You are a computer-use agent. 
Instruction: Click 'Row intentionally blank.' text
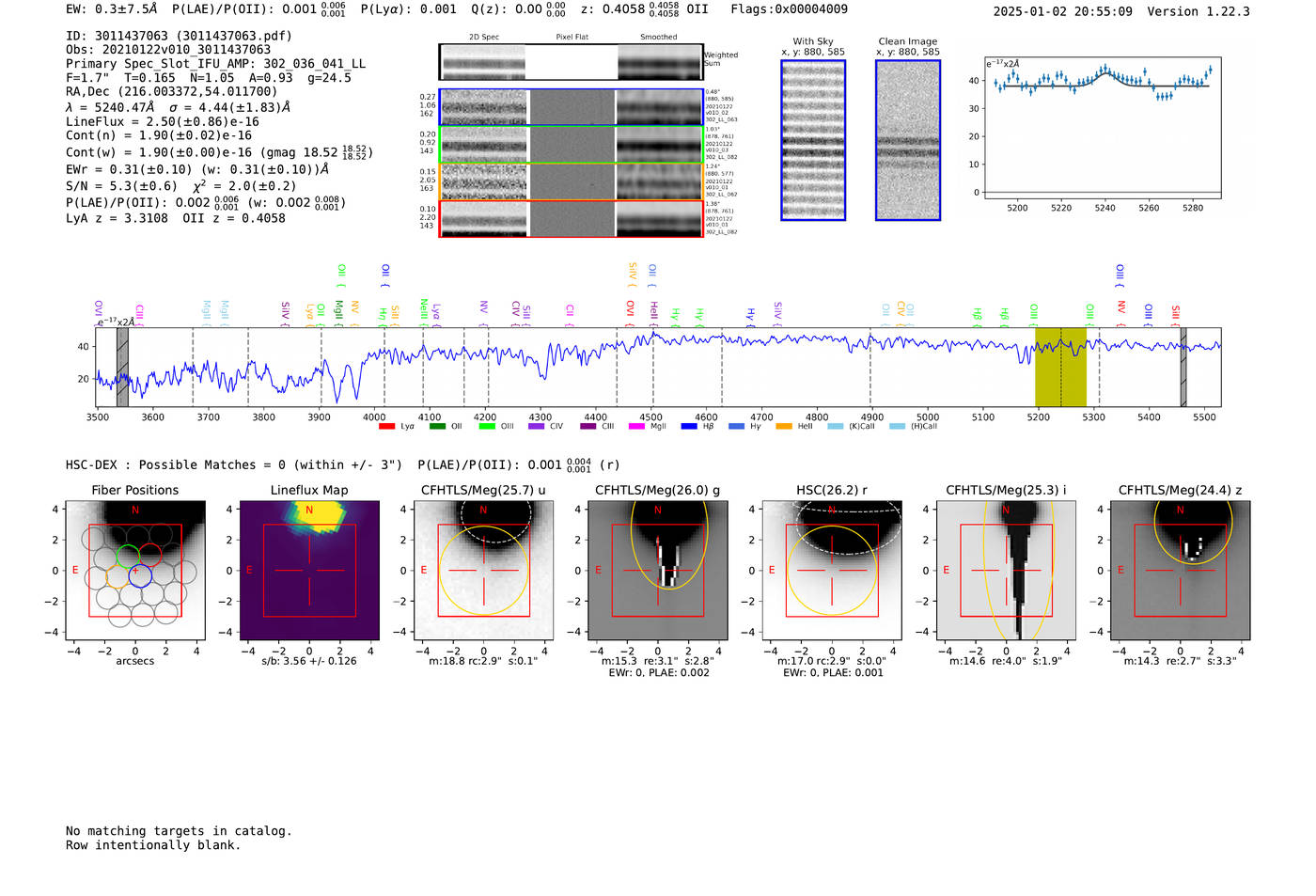tap(153, 845)
